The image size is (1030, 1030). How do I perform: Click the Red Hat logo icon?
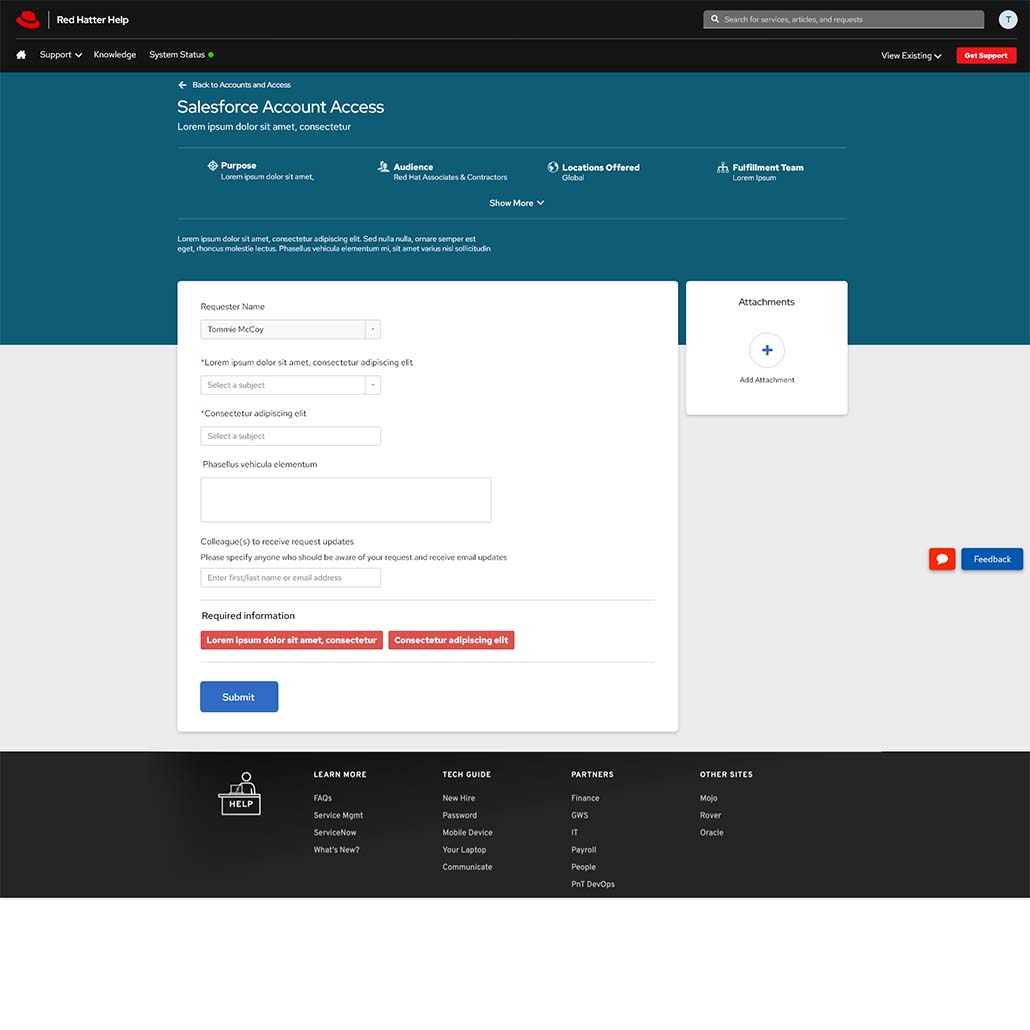pos(28,20)
